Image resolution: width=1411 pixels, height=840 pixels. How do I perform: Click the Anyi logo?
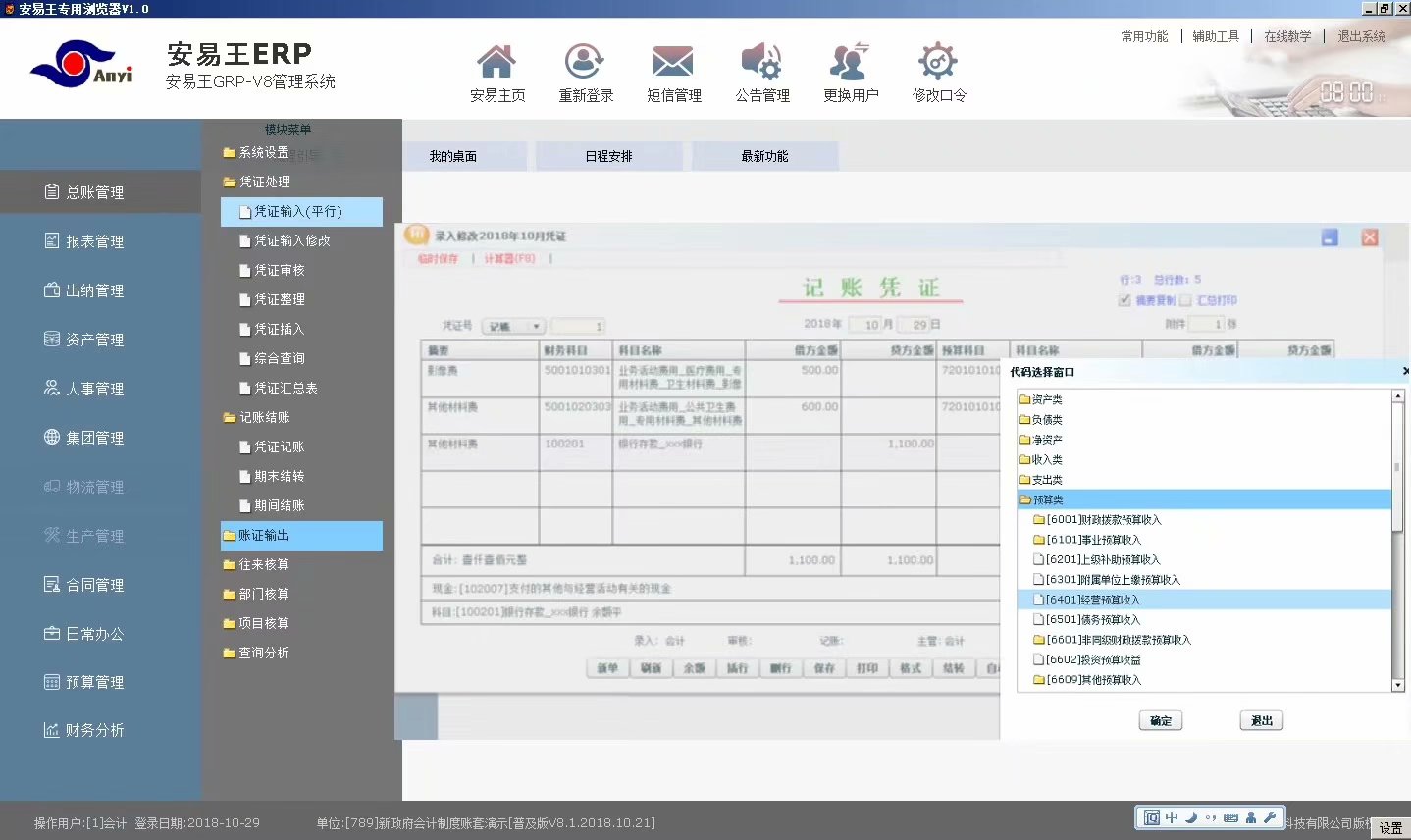pos(81,64)
